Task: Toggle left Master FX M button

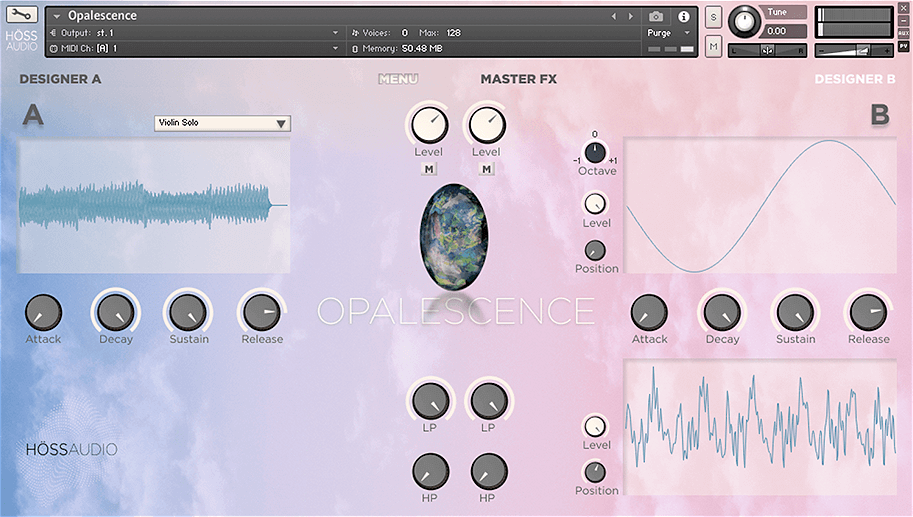Action: pos(429,169)
